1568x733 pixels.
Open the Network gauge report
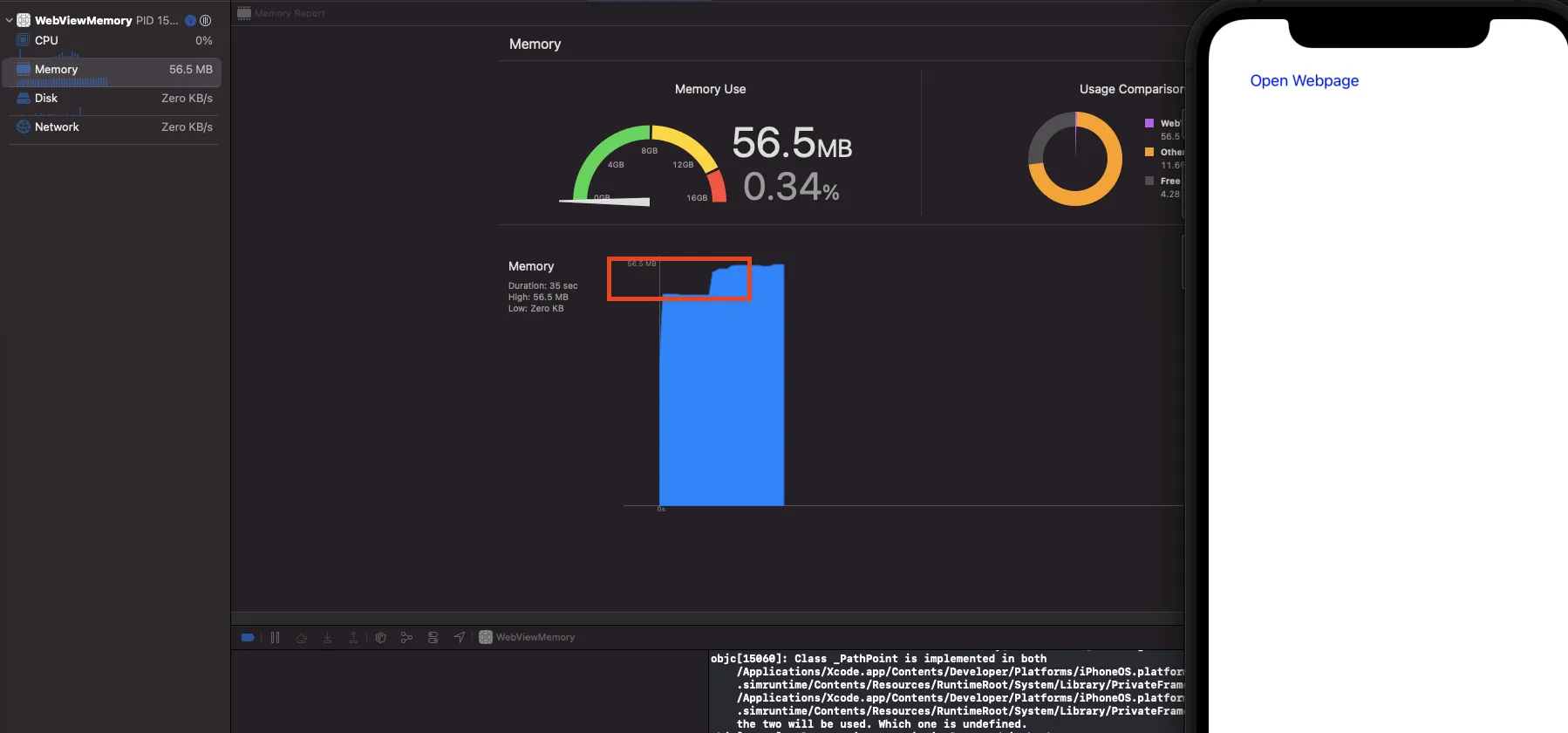click(x=112, y=127)
